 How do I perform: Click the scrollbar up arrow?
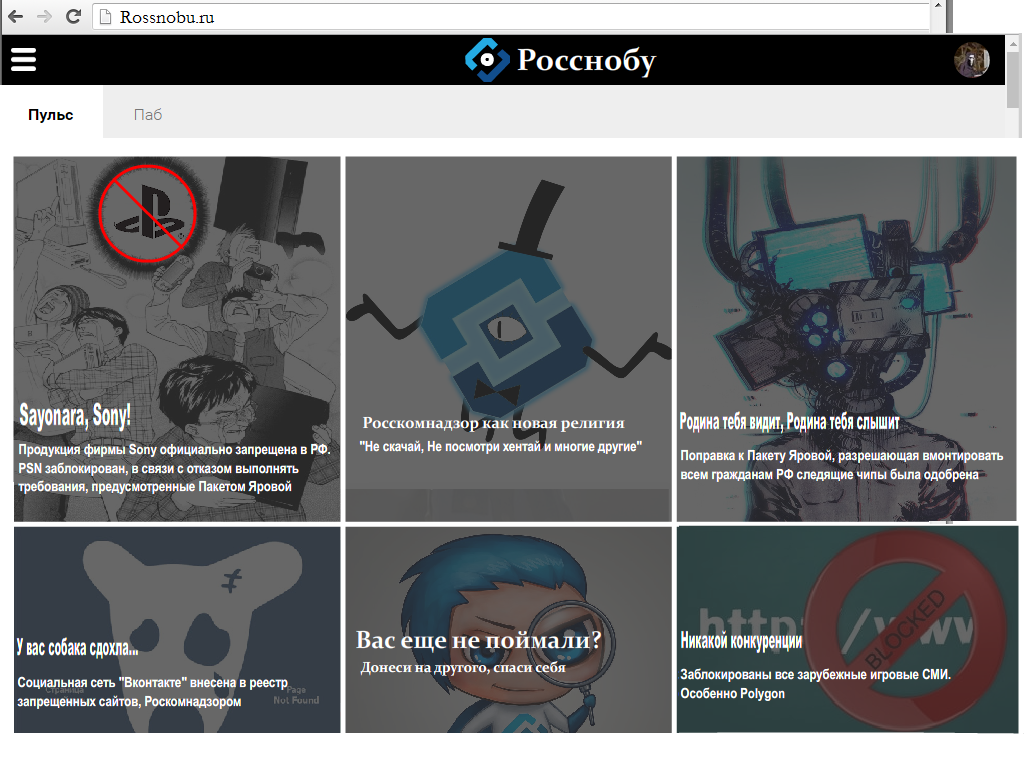[x=1013, y=43]
